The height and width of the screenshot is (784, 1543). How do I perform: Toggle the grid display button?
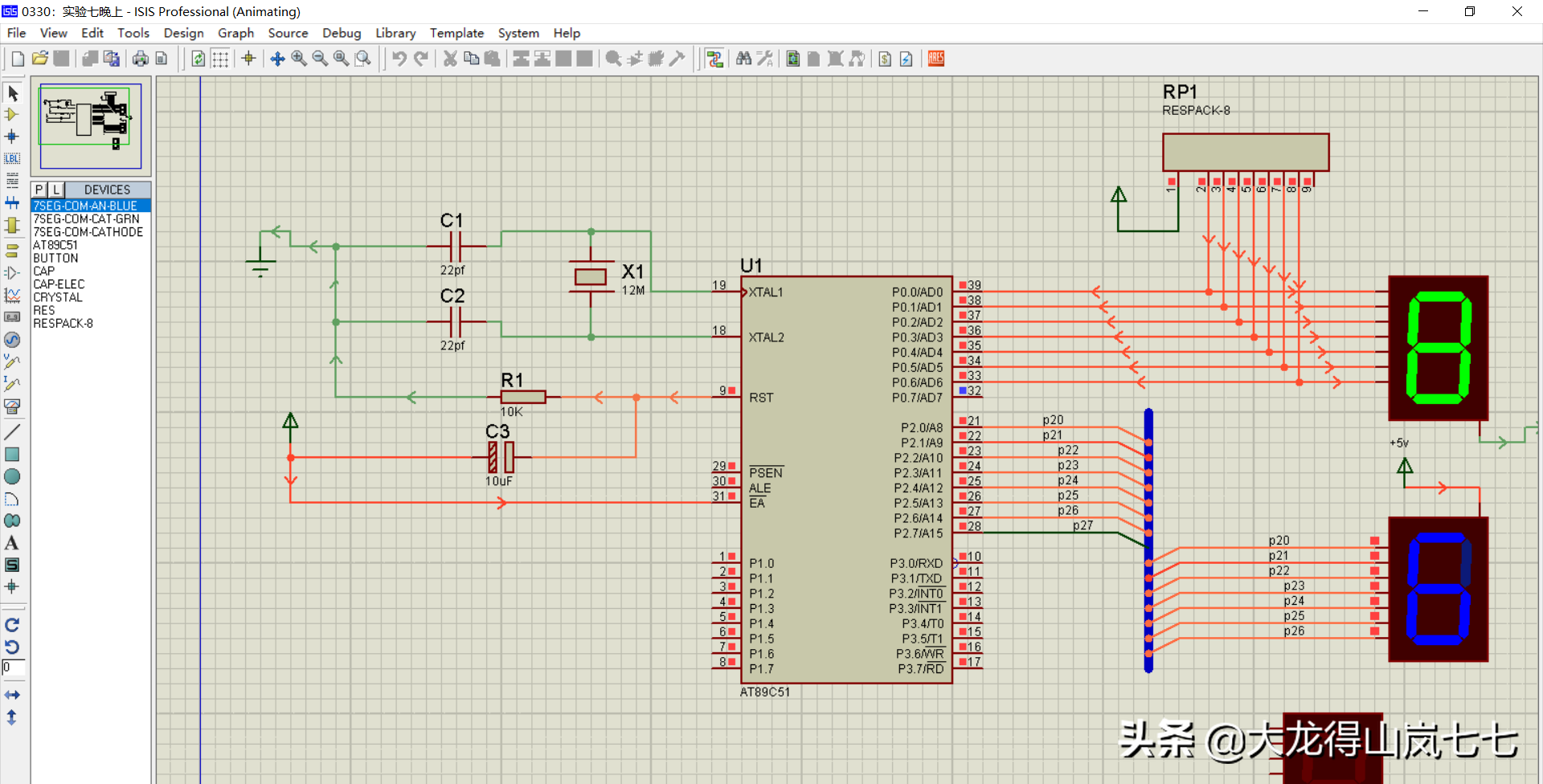(220, 59)
